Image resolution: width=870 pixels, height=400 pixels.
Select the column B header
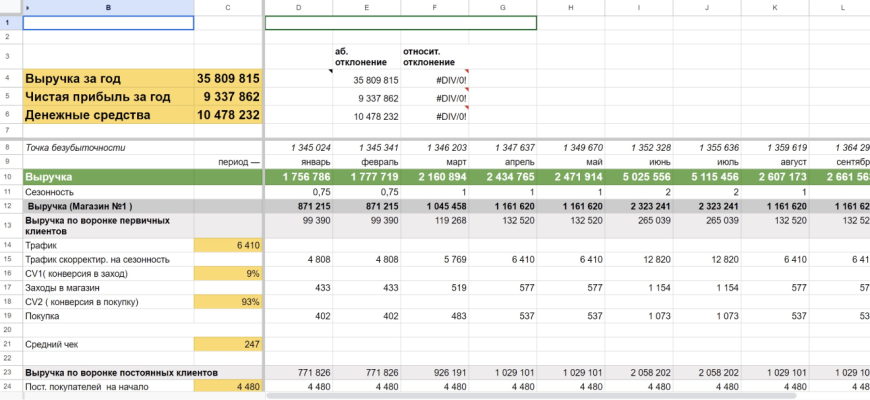pos(108,8)
